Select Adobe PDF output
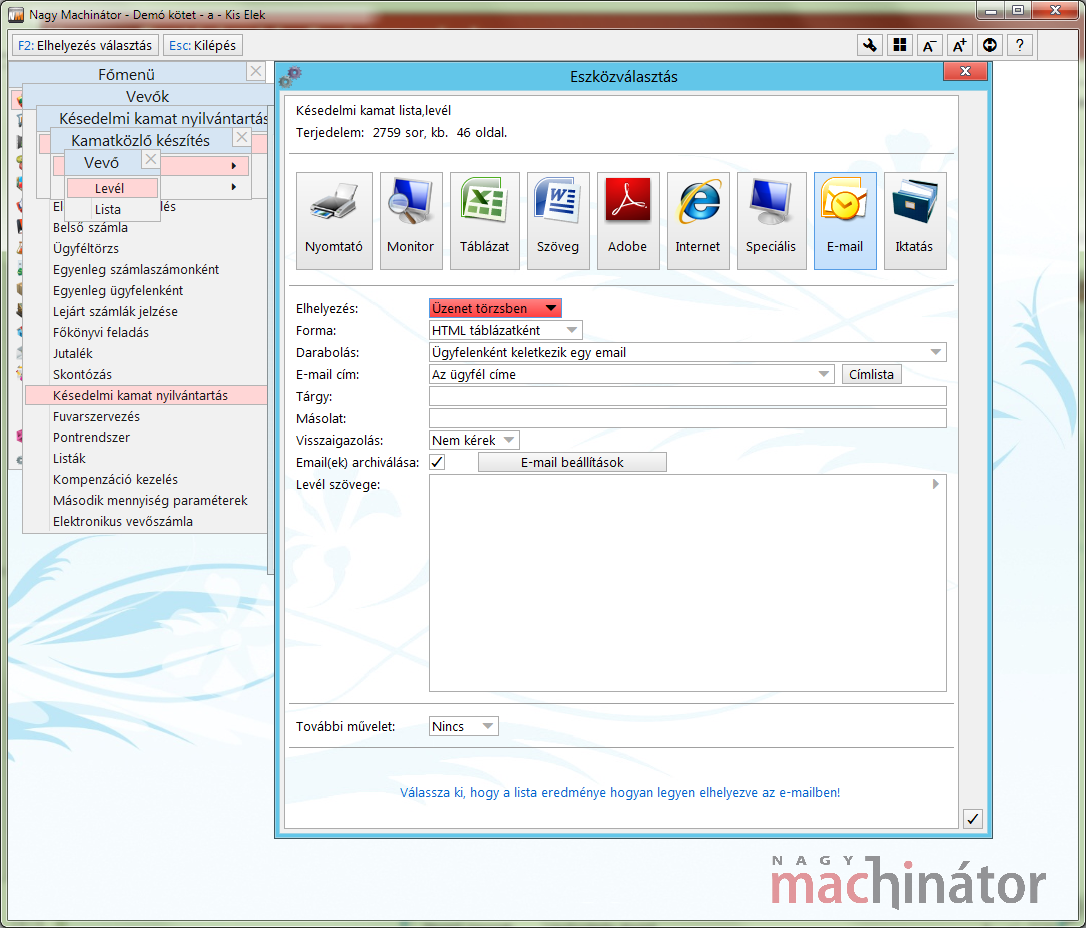Viewport: 1086px width, 928px height. 627,220
